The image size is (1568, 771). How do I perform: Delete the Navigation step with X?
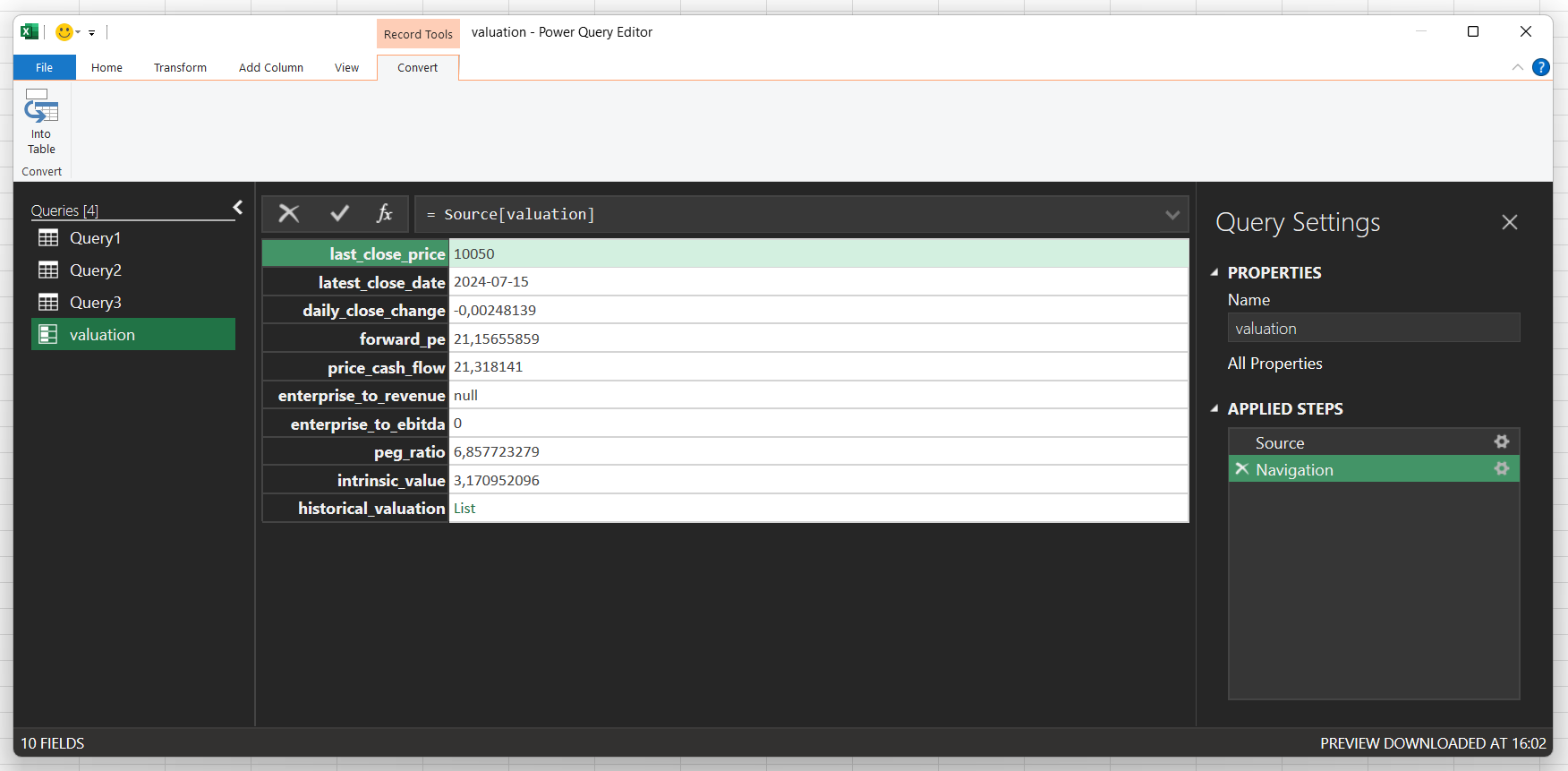1241,468
